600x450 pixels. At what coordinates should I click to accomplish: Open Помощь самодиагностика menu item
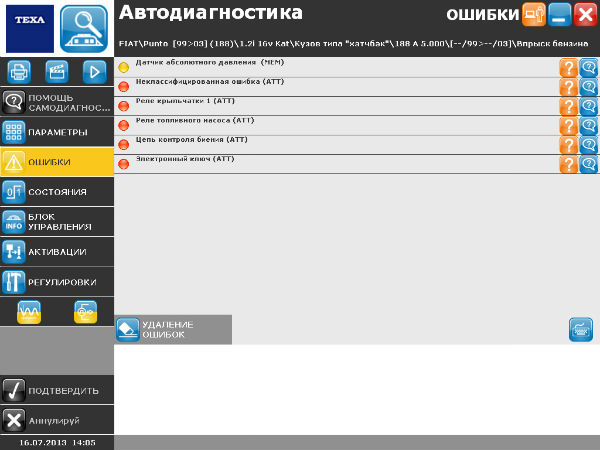pyautogui.click(x=57, y=102)
